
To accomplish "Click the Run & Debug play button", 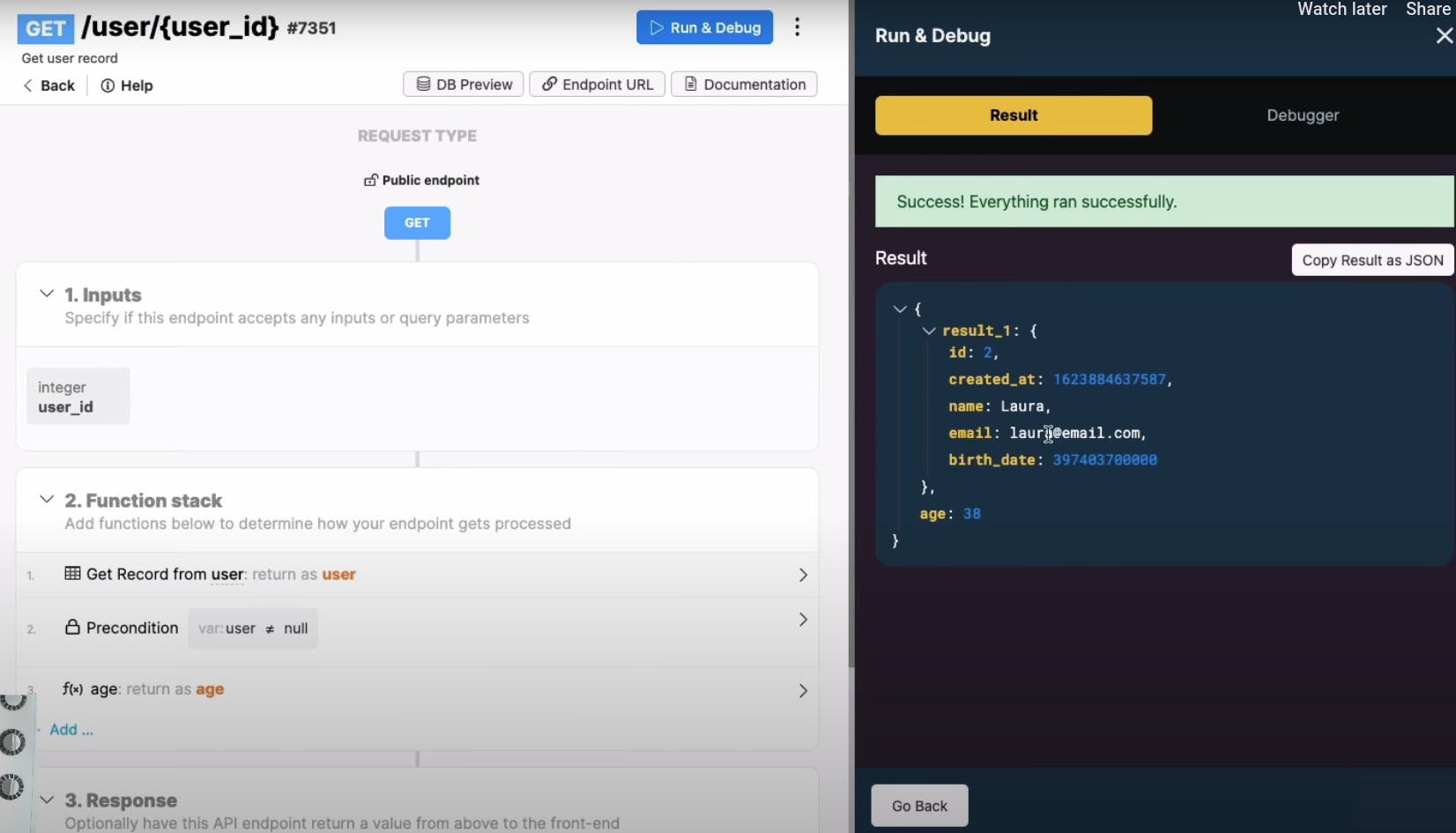I will [x=704, y=27].
